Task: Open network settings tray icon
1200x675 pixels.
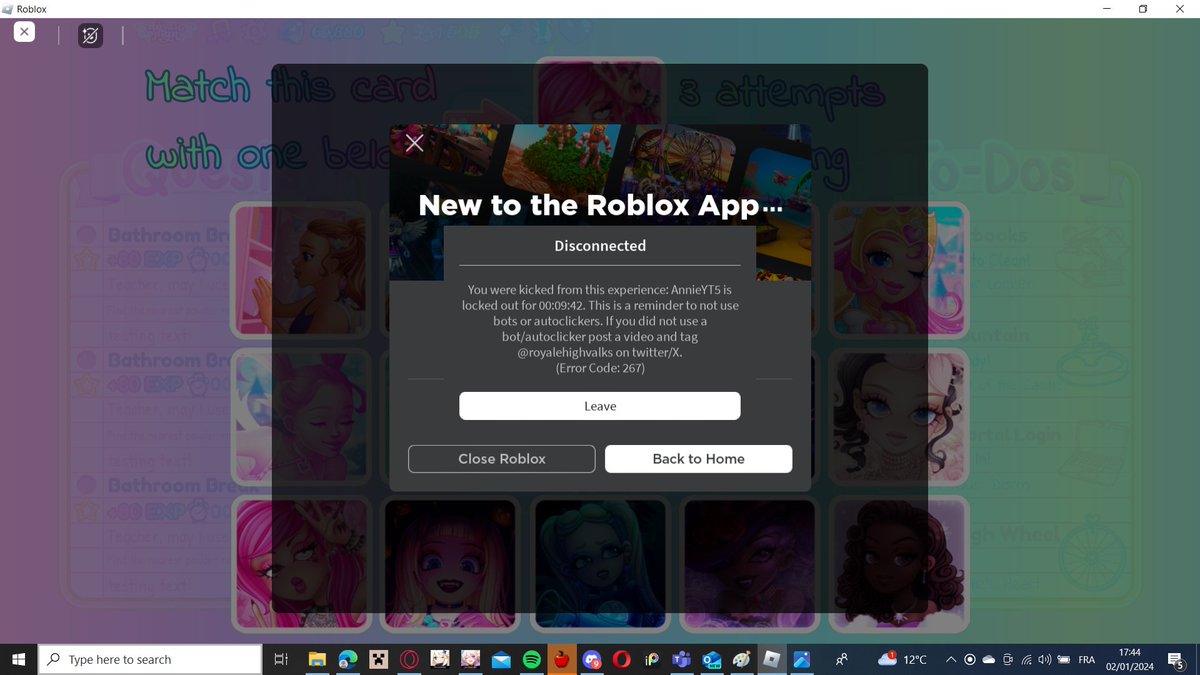Action: [x=1026, y=659]
